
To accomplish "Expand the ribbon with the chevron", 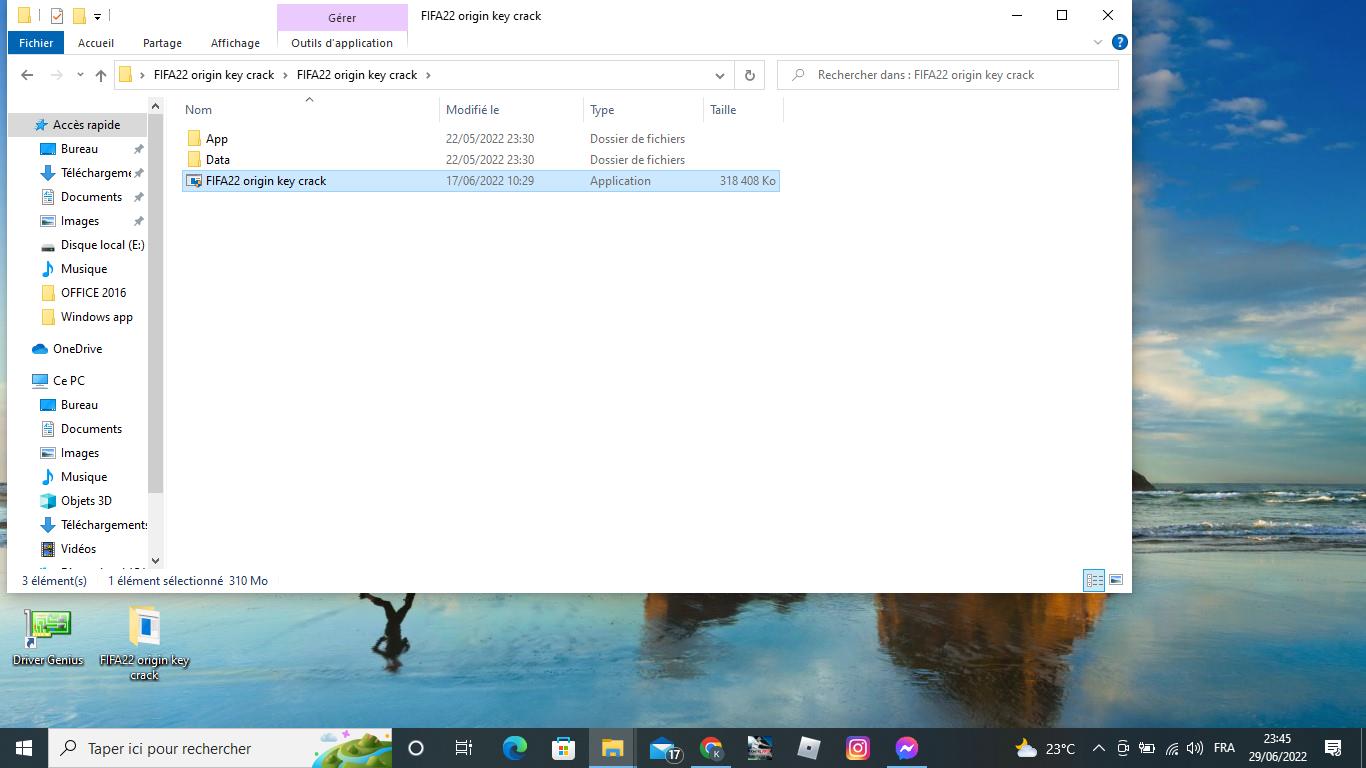I will coord(1098,42).
